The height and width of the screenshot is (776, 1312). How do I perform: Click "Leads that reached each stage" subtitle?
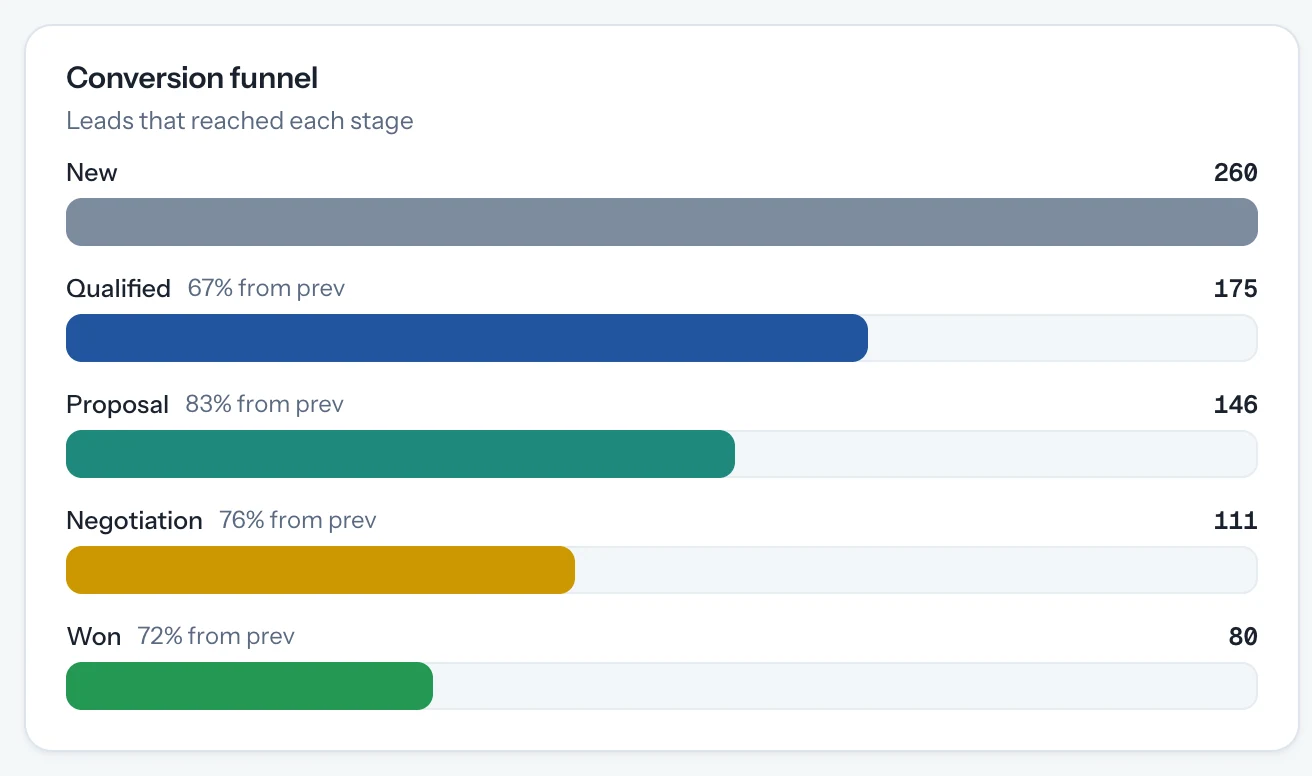point(240,121)
